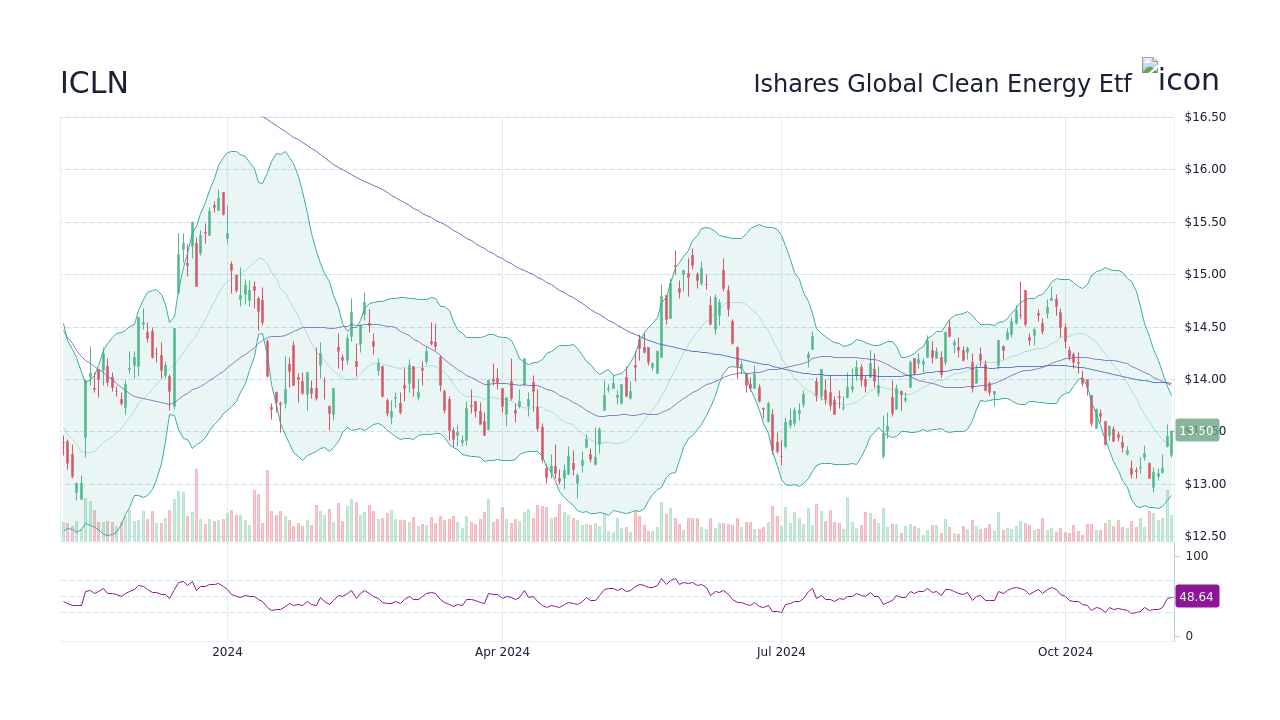
Task: Click the $15.00 price axis label
Action: pyautogui.click(x=1205, y=274)
